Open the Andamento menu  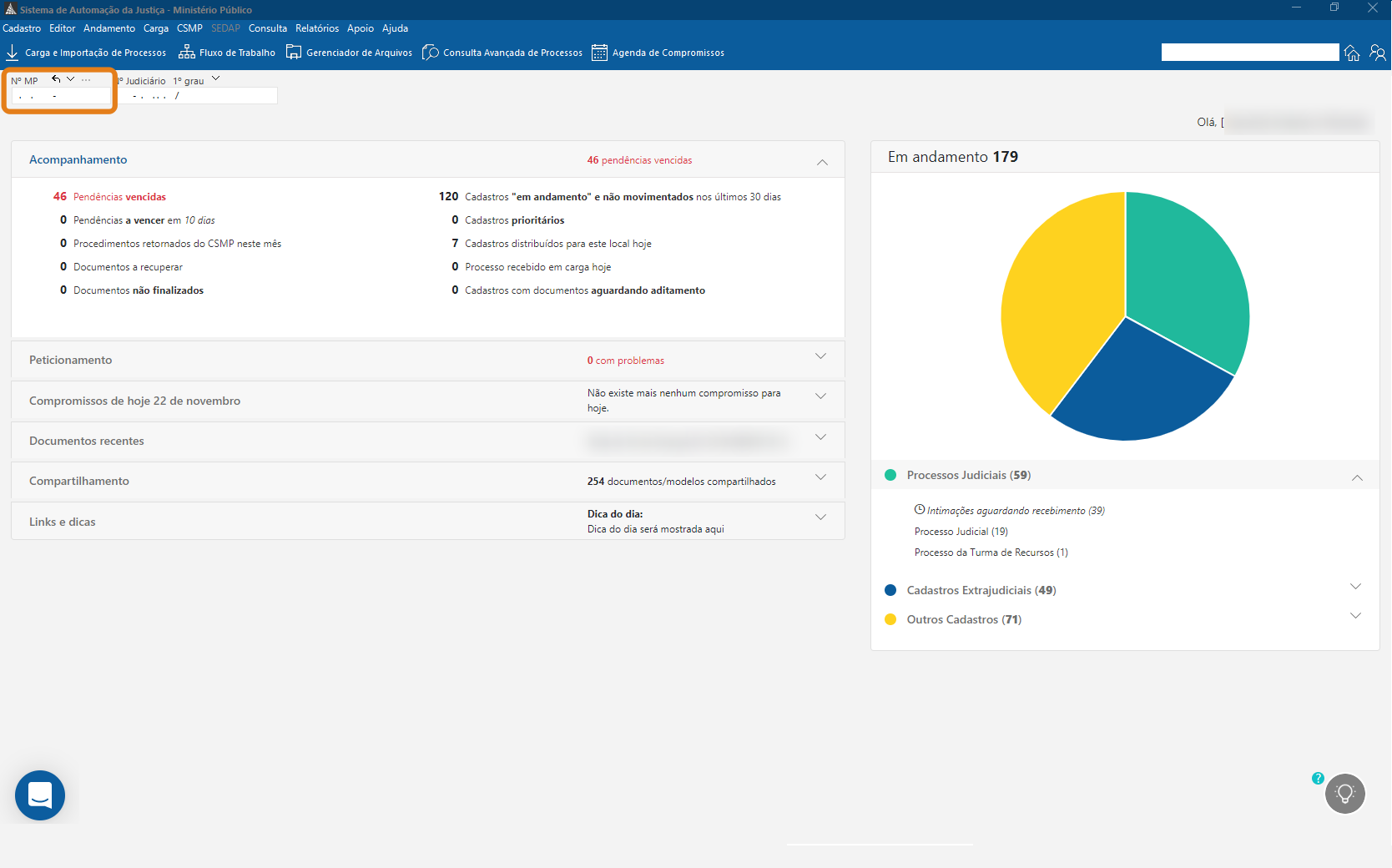109,28
